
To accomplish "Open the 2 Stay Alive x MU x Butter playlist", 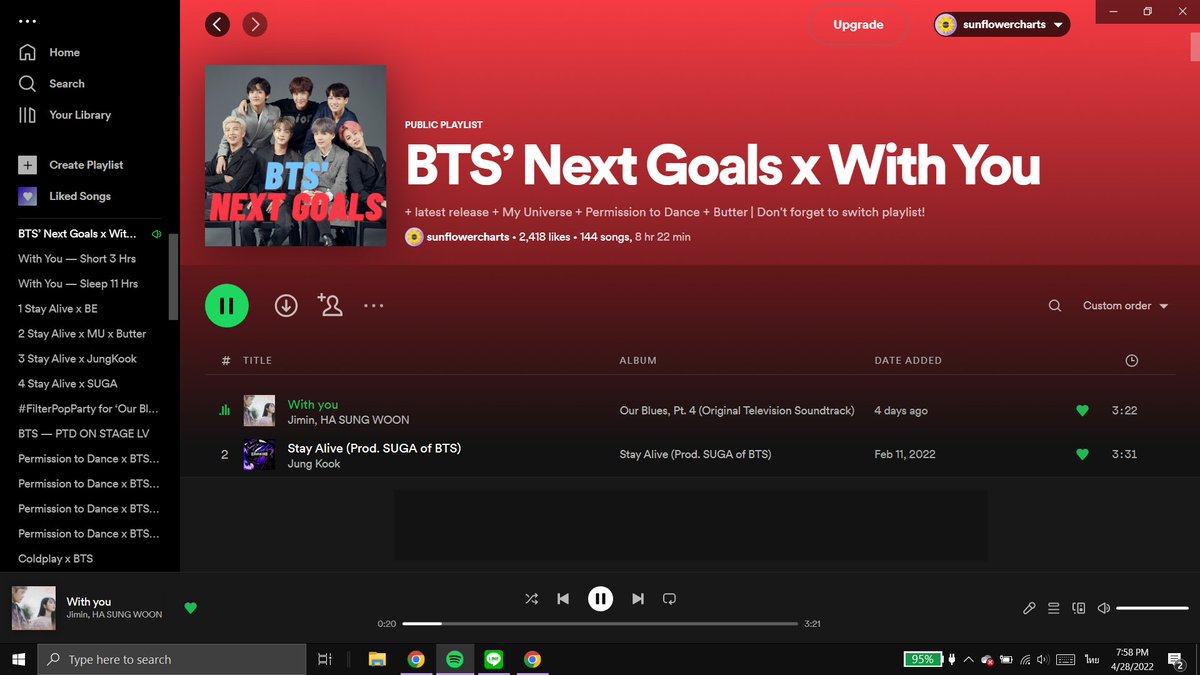I will click(x=82, y=333).
